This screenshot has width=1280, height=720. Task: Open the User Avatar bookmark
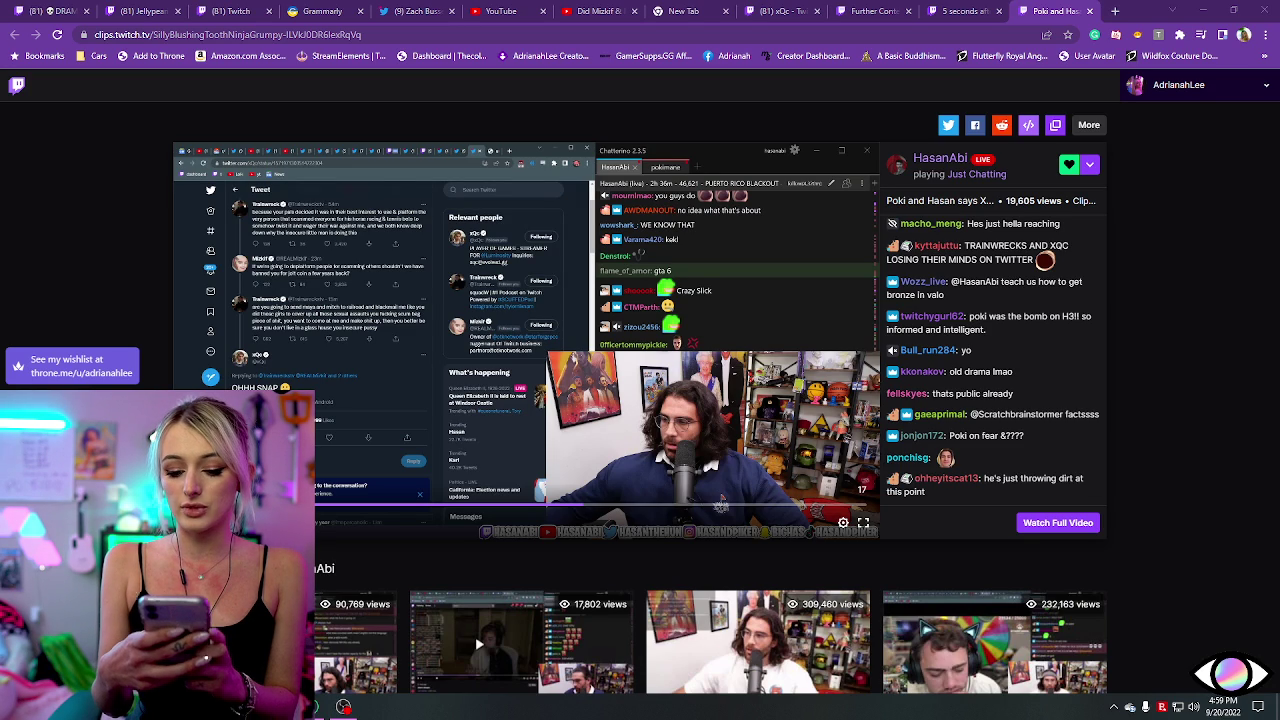point(1086,56)
